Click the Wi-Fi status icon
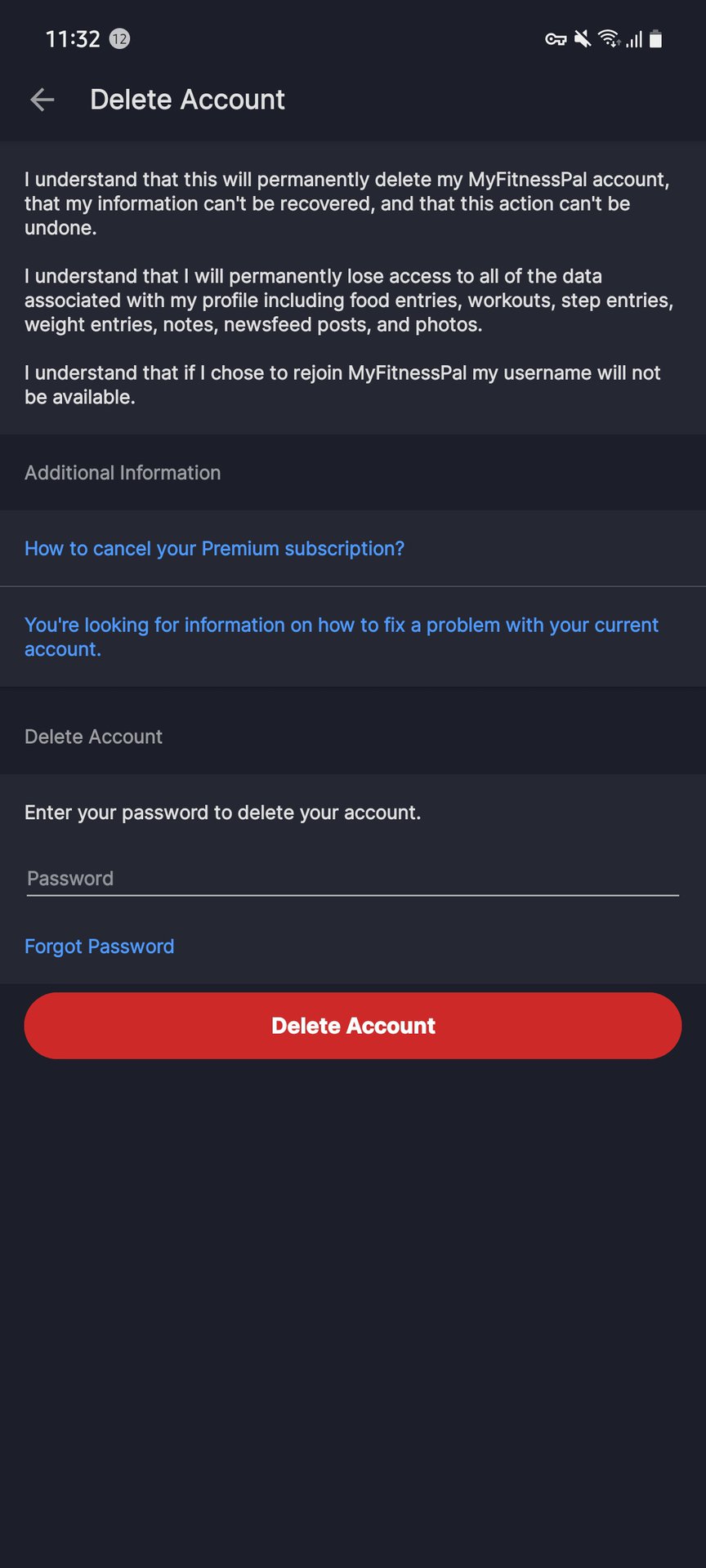This screenshot has height=1568, width=706. click(609, 38)
